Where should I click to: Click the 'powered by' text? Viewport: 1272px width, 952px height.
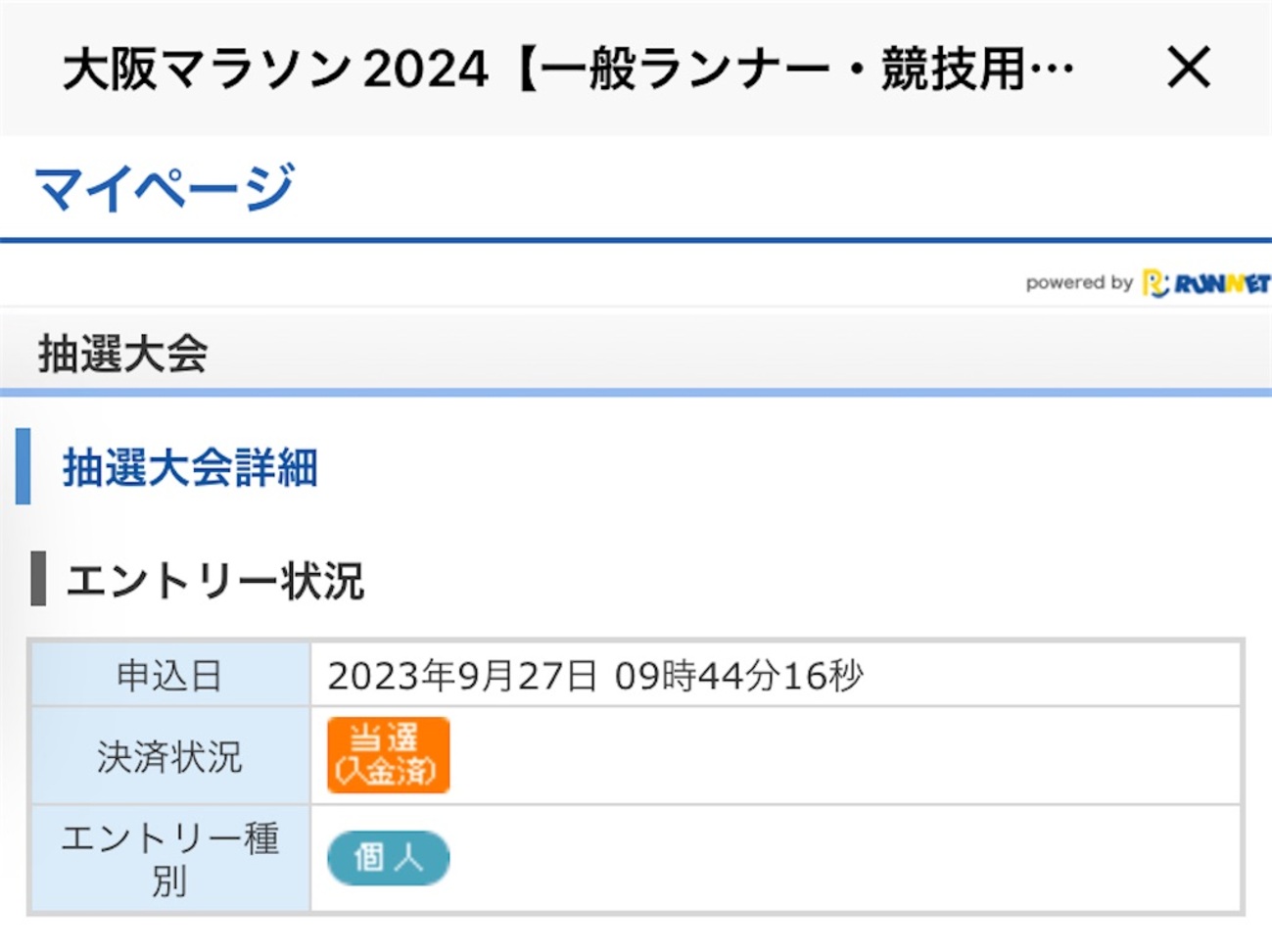[x=1078, y=283]
